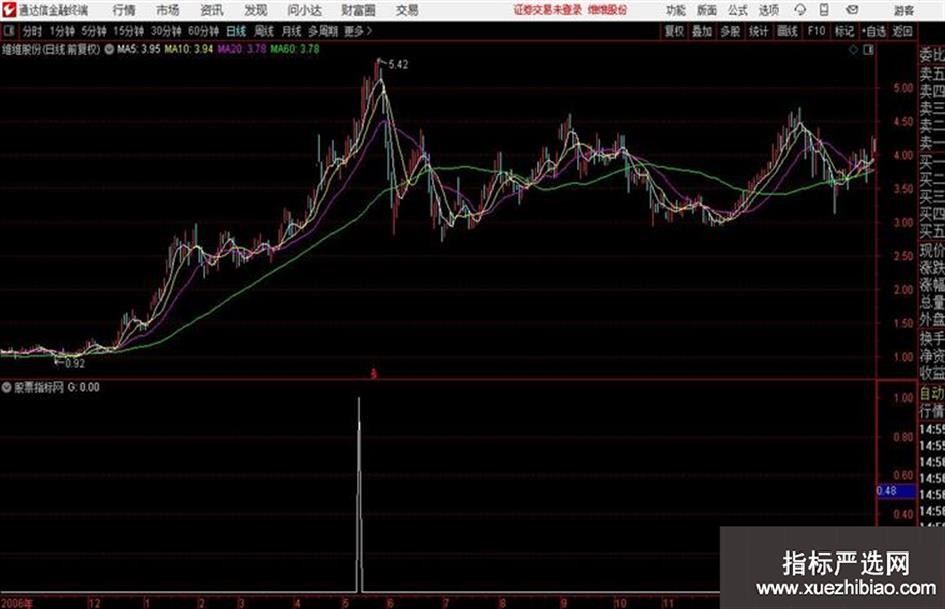The width and height of the screenshot is (945, 609).
Task: Select the 日线 daily chart tab
Action: pos(236,31)
